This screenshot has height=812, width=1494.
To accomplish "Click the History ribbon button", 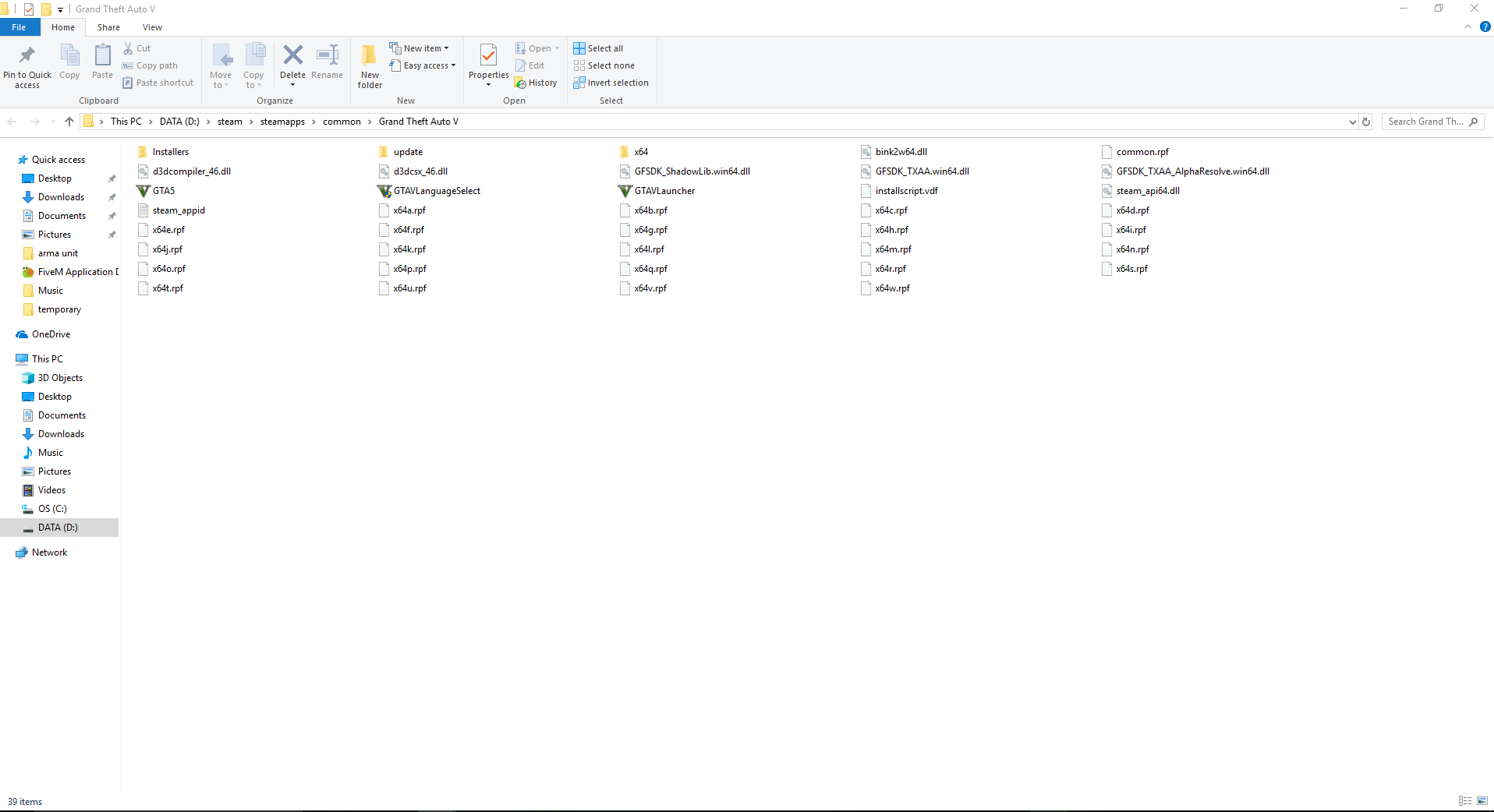I will tap(536, 83).
